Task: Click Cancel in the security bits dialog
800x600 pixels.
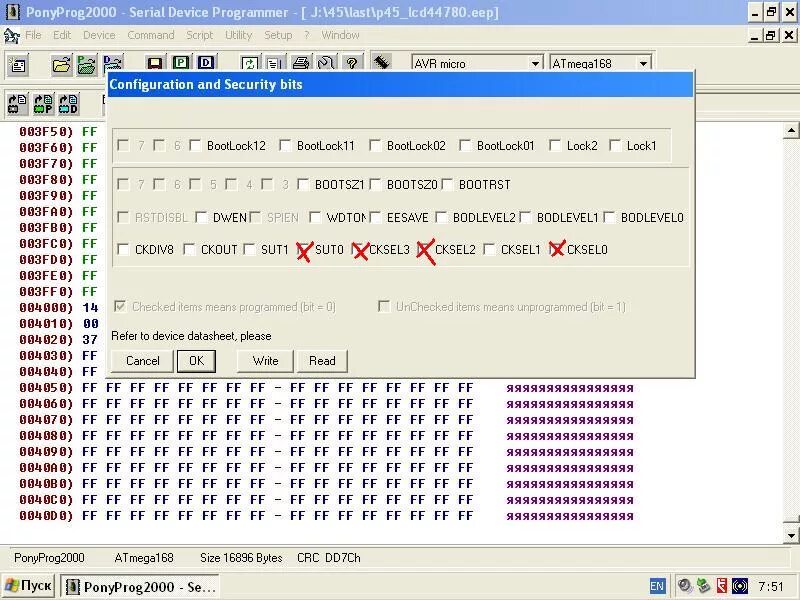Action: (142, 361)
